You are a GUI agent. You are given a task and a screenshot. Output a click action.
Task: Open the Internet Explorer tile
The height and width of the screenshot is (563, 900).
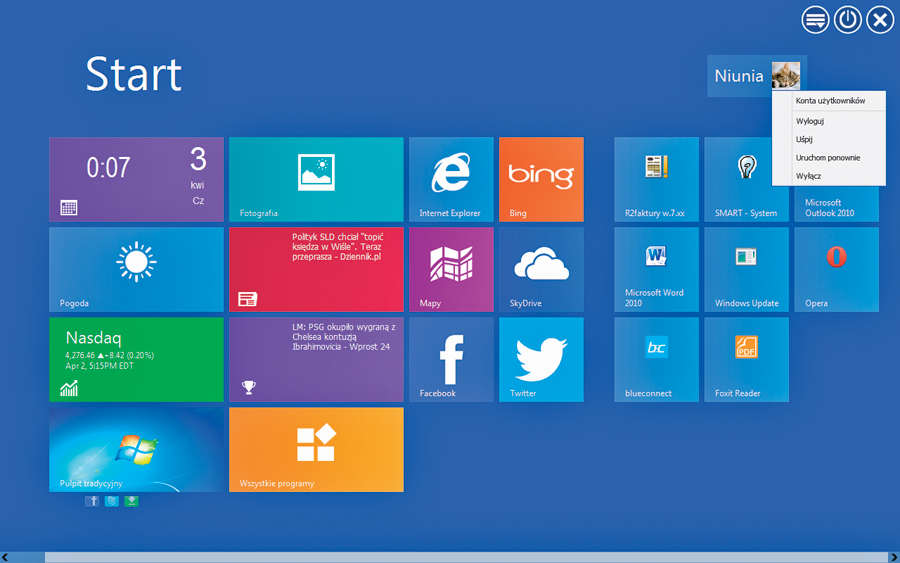tap(450, 179)
